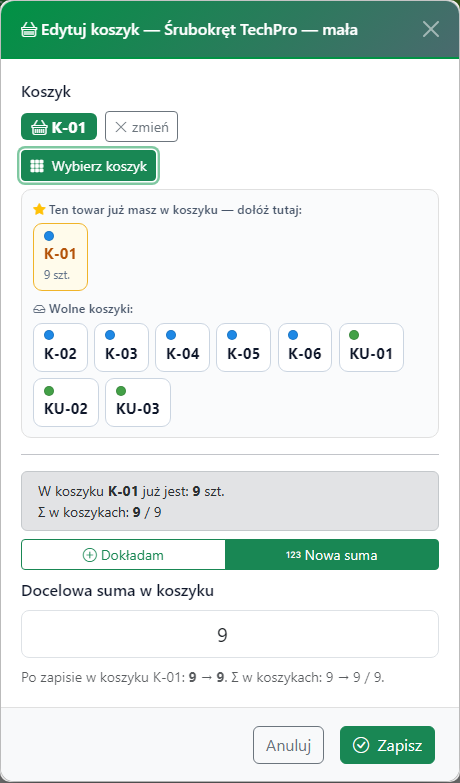This screenshot has width=460, height=783.
Task: Choose free basket K-02
Action: click(x=60, y=348)
